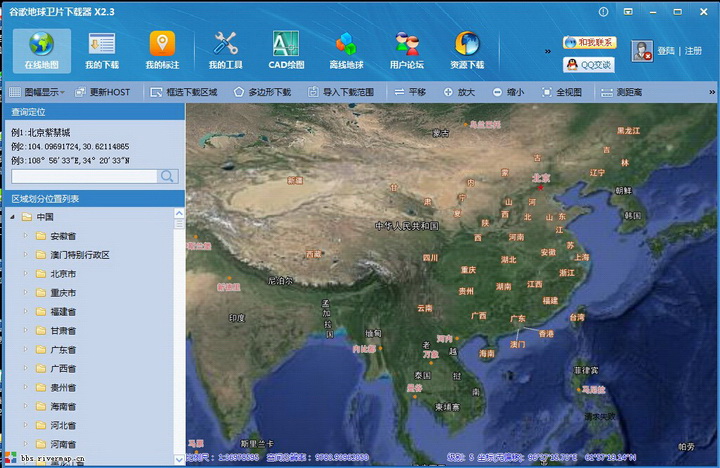
Task: Click the search magnifier icon
Action: 168,176
